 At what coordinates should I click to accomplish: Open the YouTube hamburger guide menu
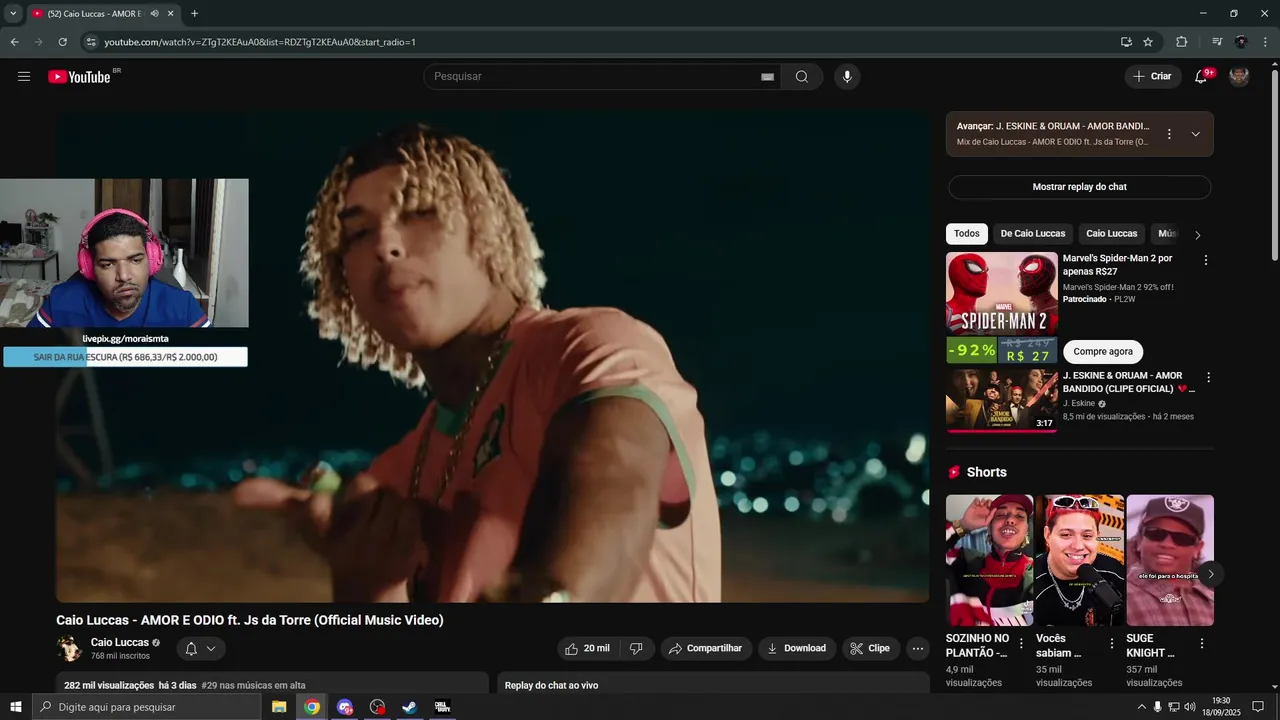[x=24, y=76]
